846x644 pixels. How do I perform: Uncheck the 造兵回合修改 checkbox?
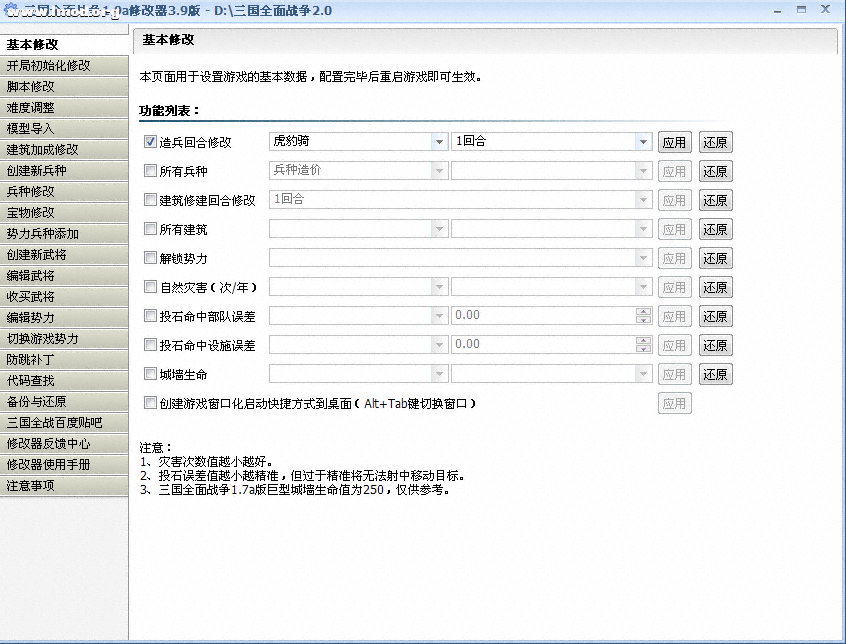(151, 142)
